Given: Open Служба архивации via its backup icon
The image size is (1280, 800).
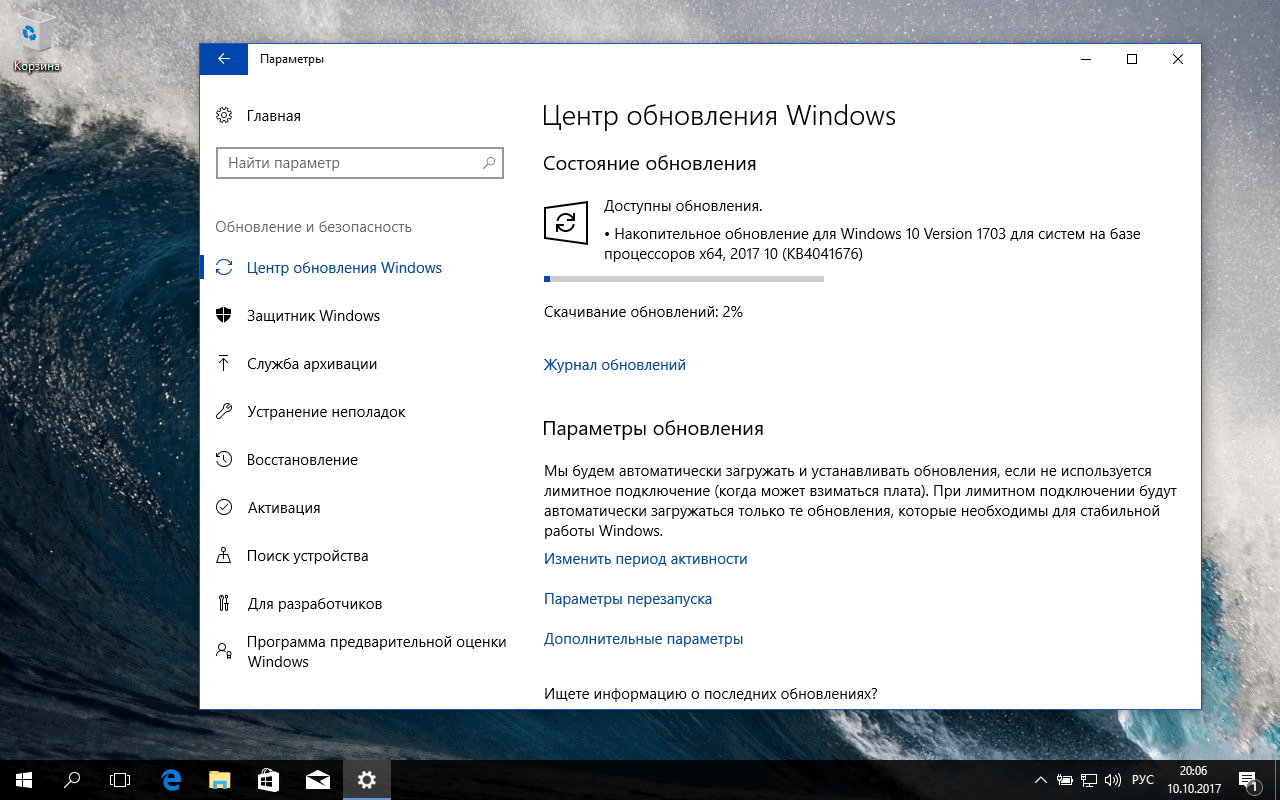Looking at the screenshot, I should coord(226,363).
